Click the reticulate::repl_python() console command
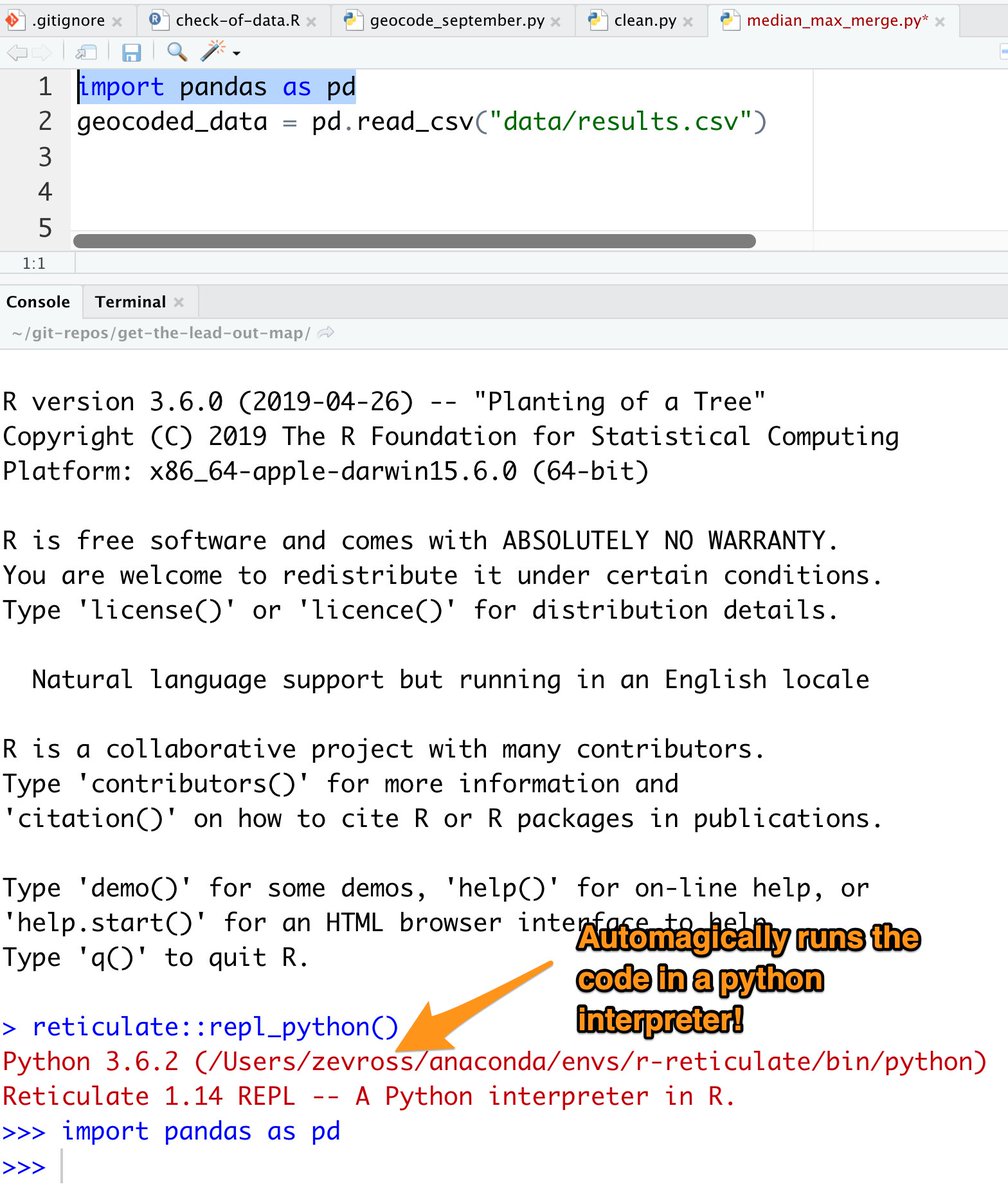Viewport: 1008px width, 1200px height. point(215,1027)
